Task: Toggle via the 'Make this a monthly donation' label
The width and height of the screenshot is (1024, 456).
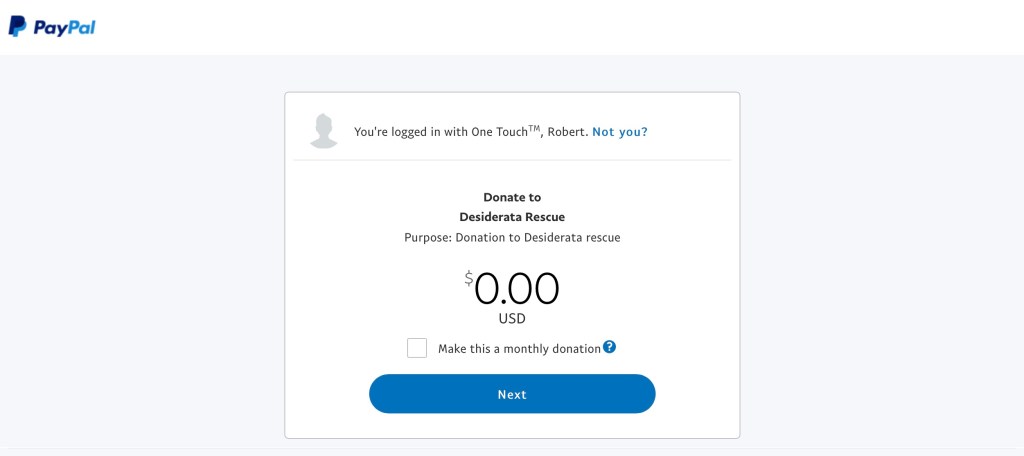Action: 519,349
